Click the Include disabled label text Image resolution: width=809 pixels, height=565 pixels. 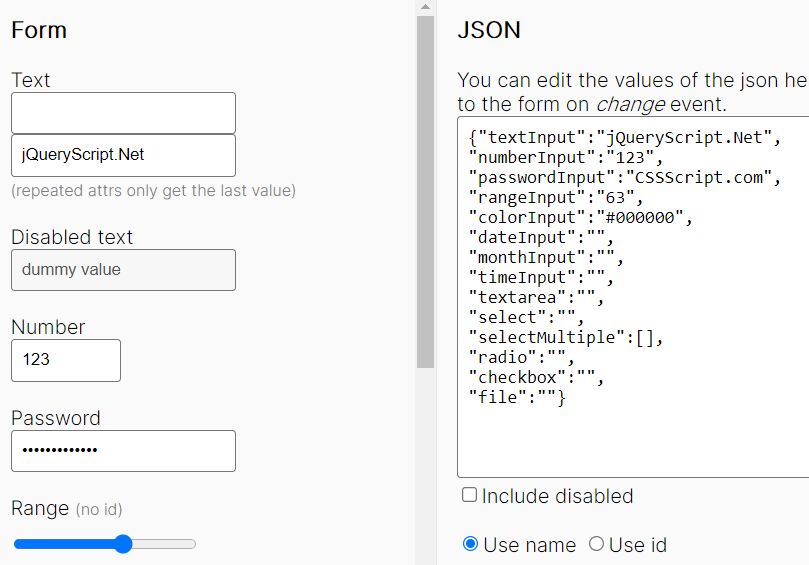tap(557, 496)
